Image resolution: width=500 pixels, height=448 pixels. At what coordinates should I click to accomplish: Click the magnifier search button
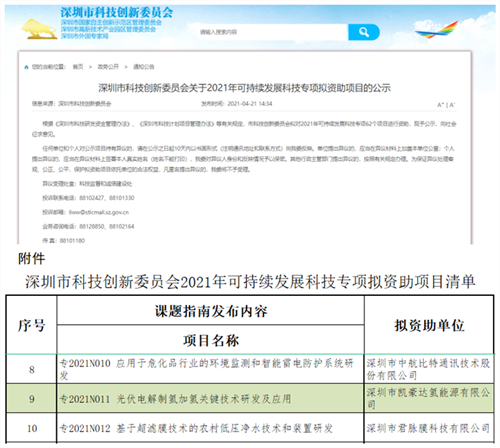pyautogui.click(x=364, y=32)
